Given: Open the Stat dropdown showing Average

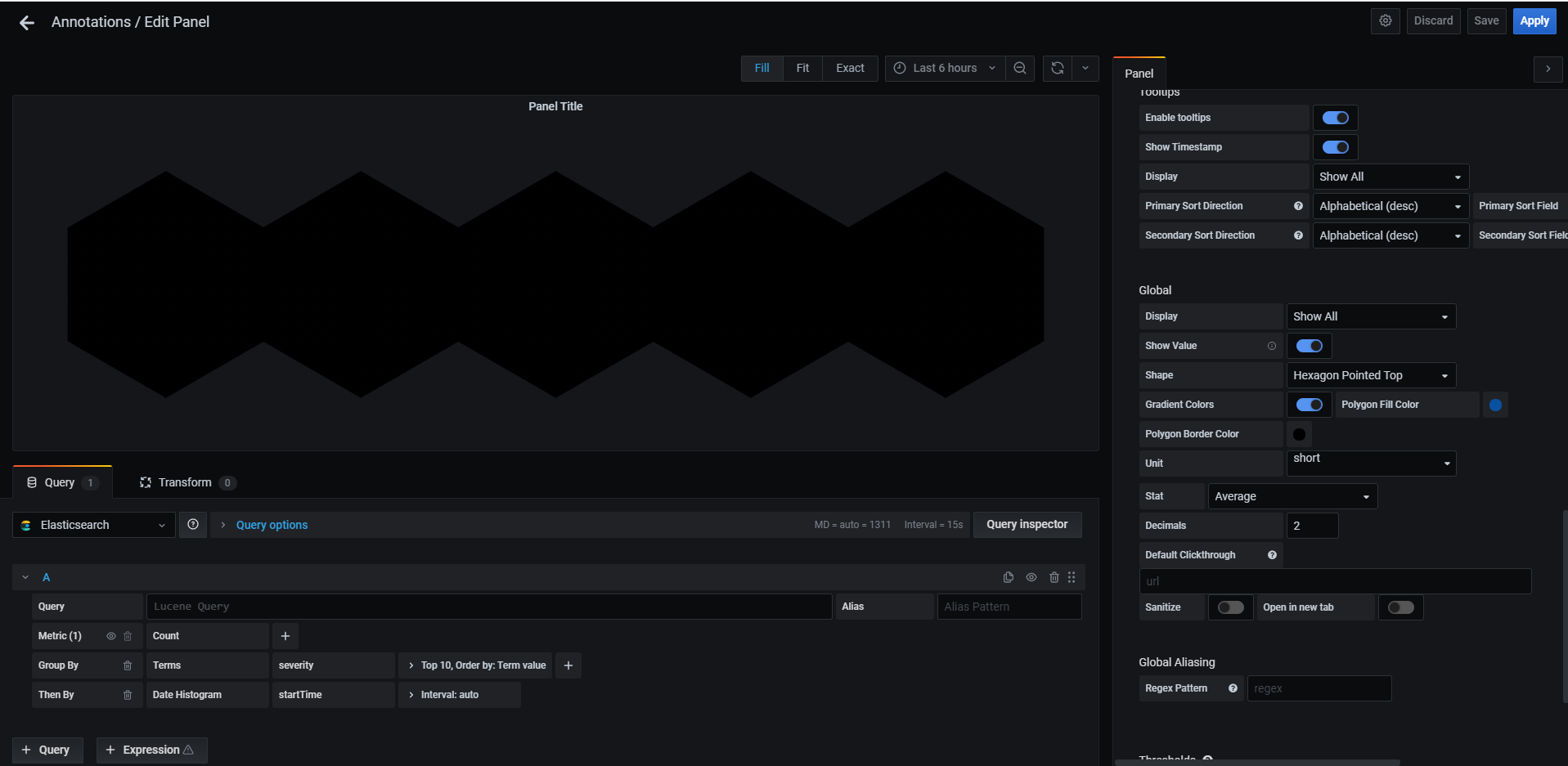Looking at the screenshot, I should pos(1292,495).
